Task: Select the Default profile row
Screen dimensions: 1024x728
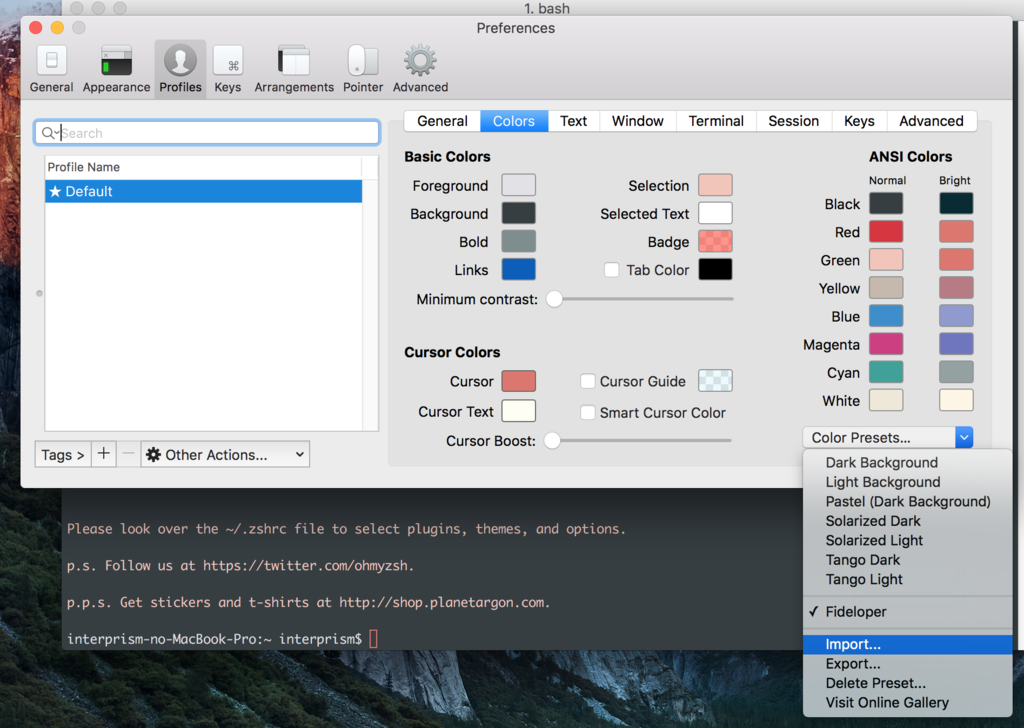Action: [203, 191]
